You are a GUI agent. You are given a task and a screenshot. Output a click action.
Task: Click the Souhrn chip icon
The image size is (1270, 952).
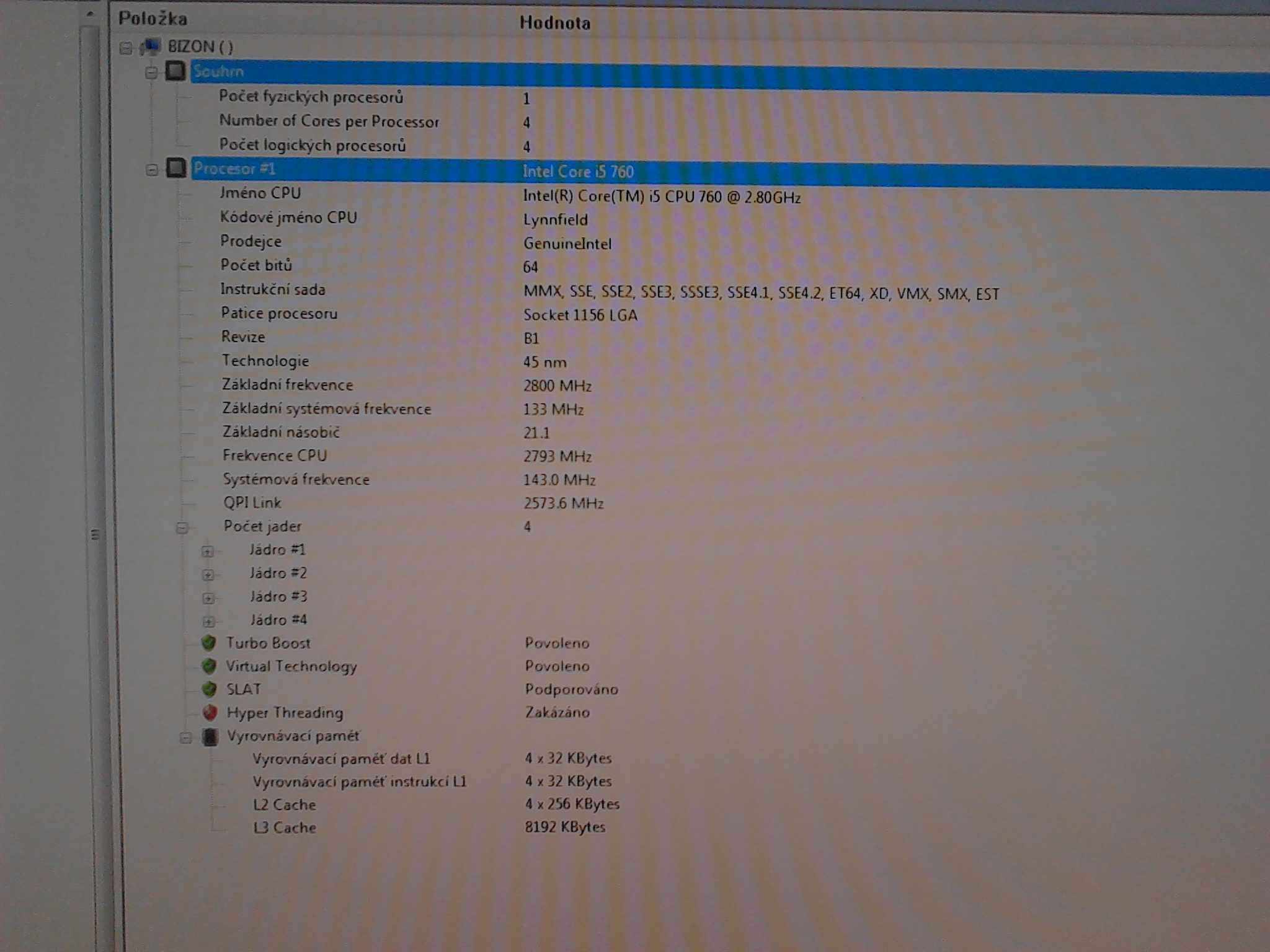point(175,71)
